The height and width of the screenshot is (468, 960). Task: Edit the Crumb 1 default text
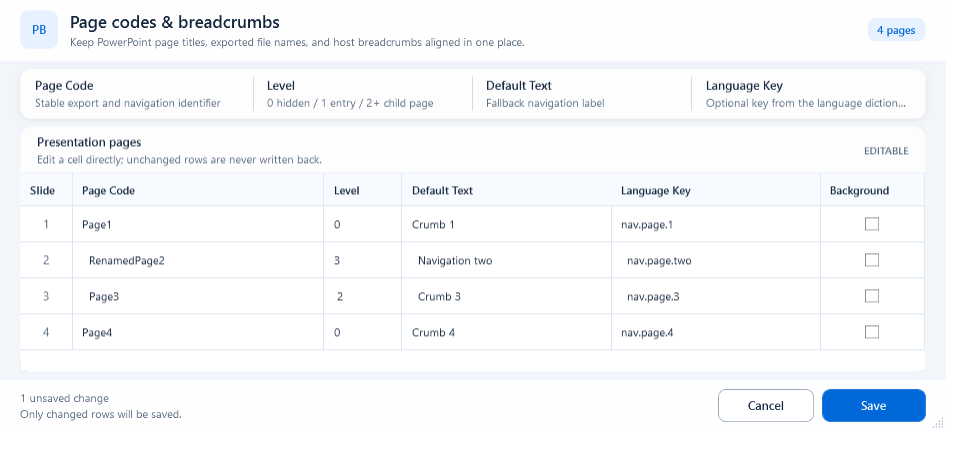click(506, 225)
